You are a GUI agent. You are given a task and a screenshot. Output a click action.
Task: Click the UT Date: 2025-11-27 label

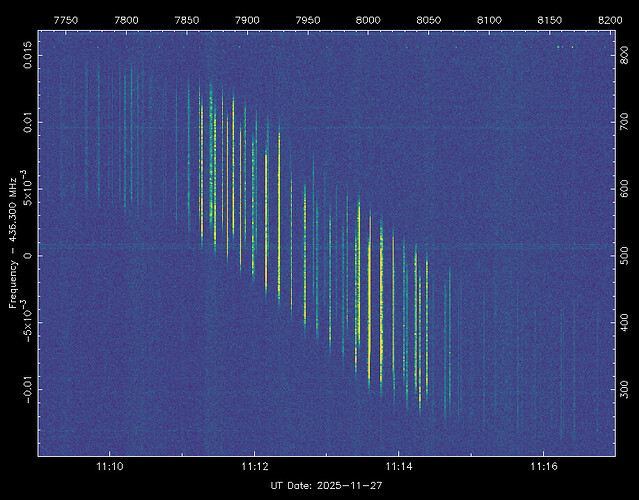pyautogui.click(x=327, y=485)
